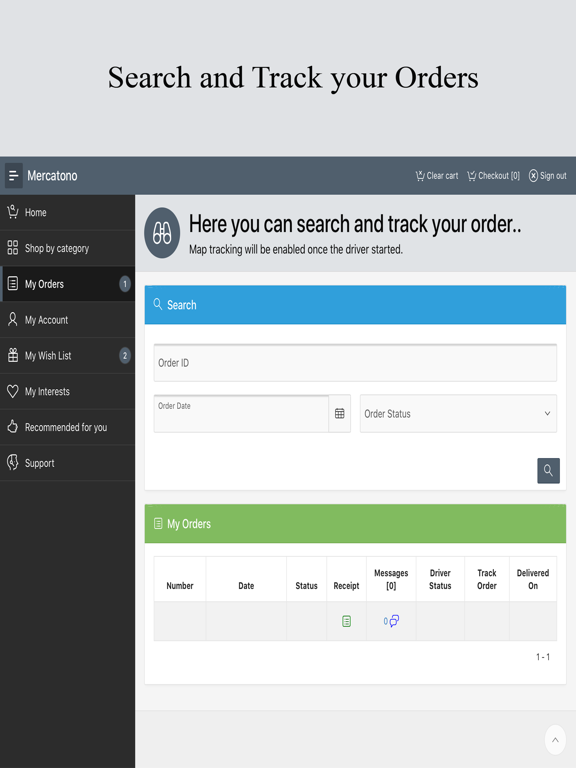The width and height of the screenshot is (576, 768).
Task: Click the Recommended thumbs-up icon
Action: point(13,427)
